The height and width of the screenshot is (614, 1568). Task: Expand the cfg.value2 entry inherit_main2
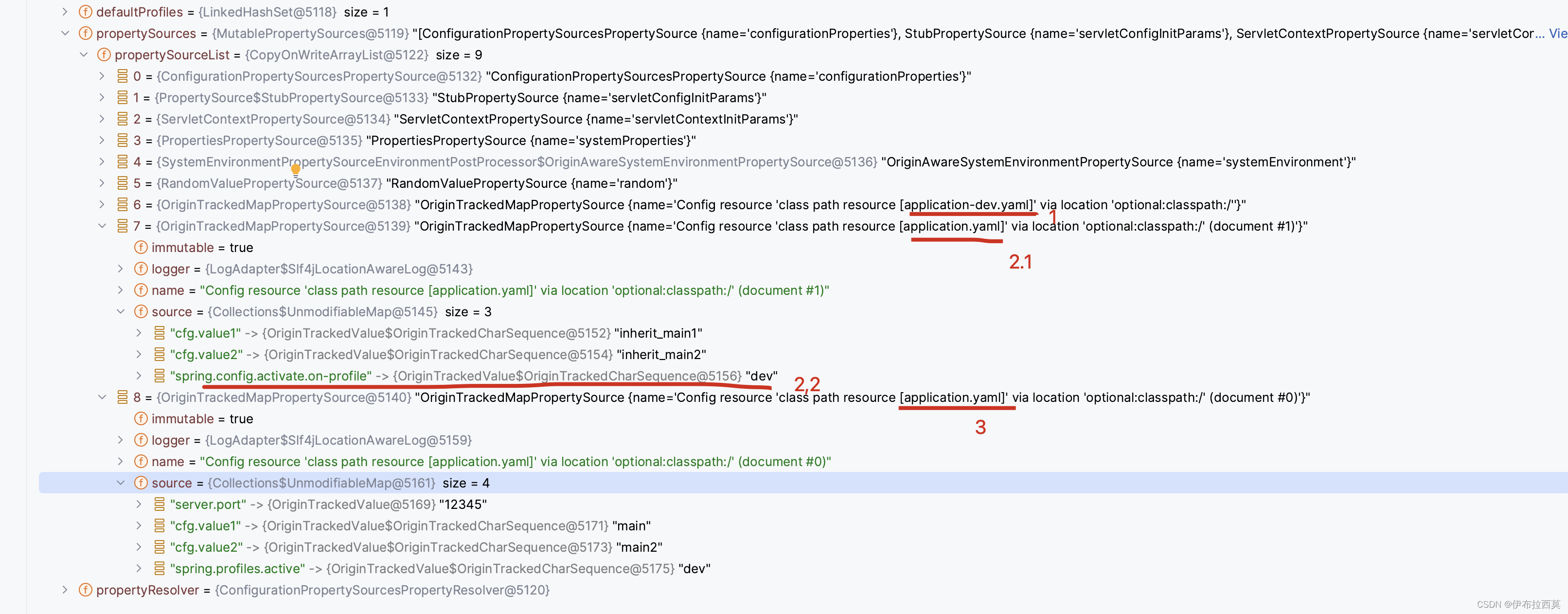point(139,354)
